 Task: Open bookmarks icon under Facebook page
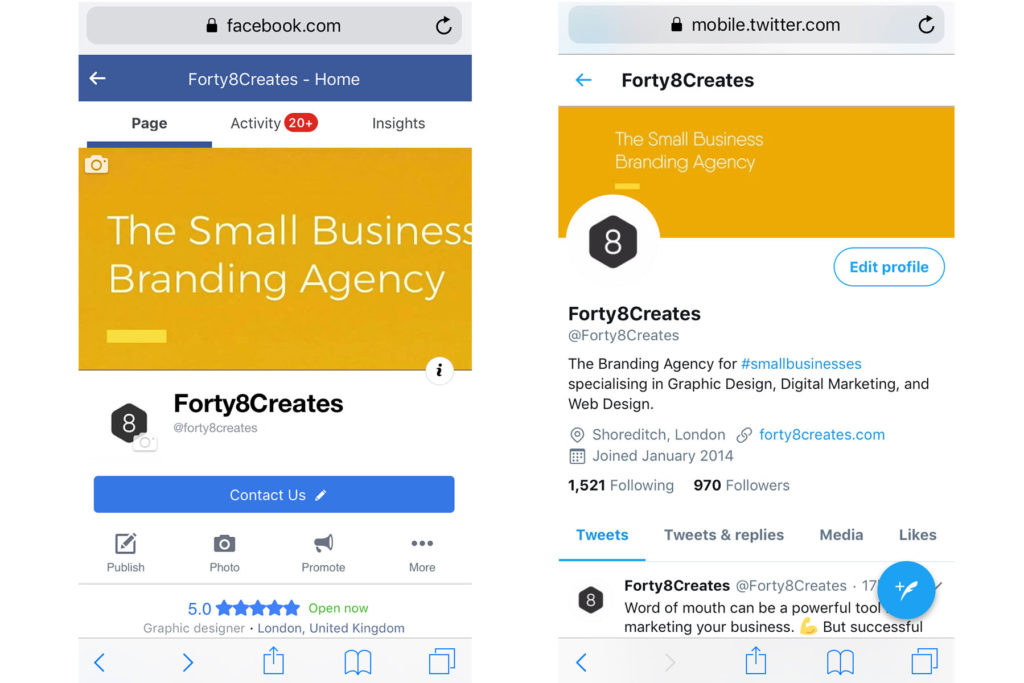(358, 662)
